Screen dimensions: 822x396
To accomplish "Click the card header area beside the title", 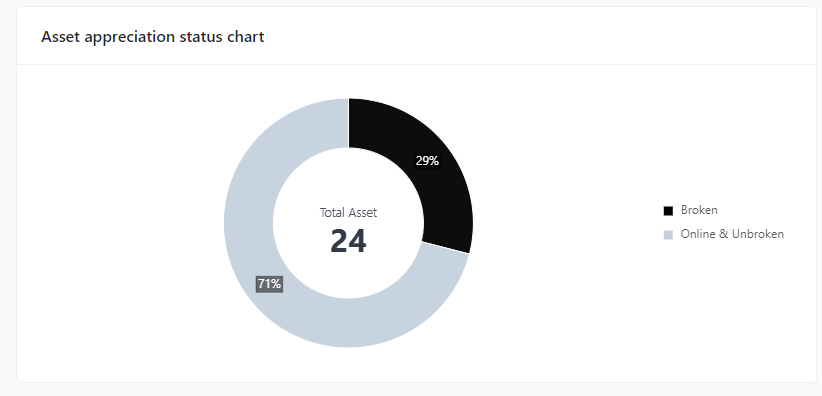I will pyautogui.click(x=524, y=37).
